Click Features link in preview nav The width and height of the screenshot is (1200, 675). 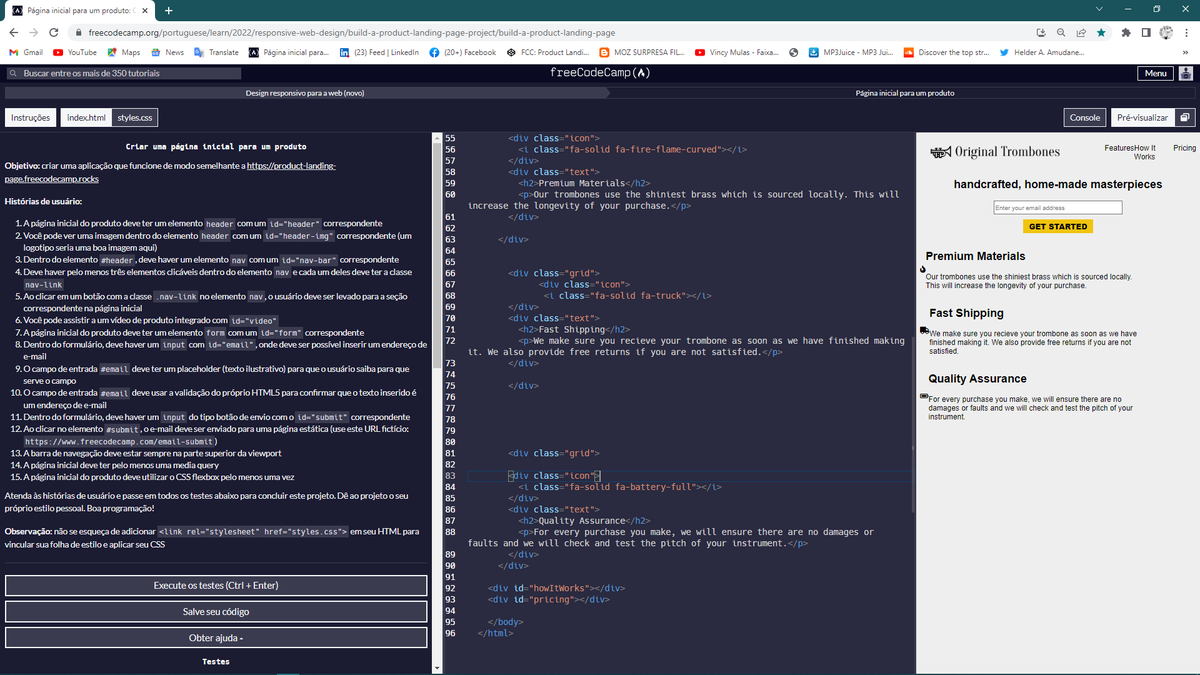pos(1119,148)
